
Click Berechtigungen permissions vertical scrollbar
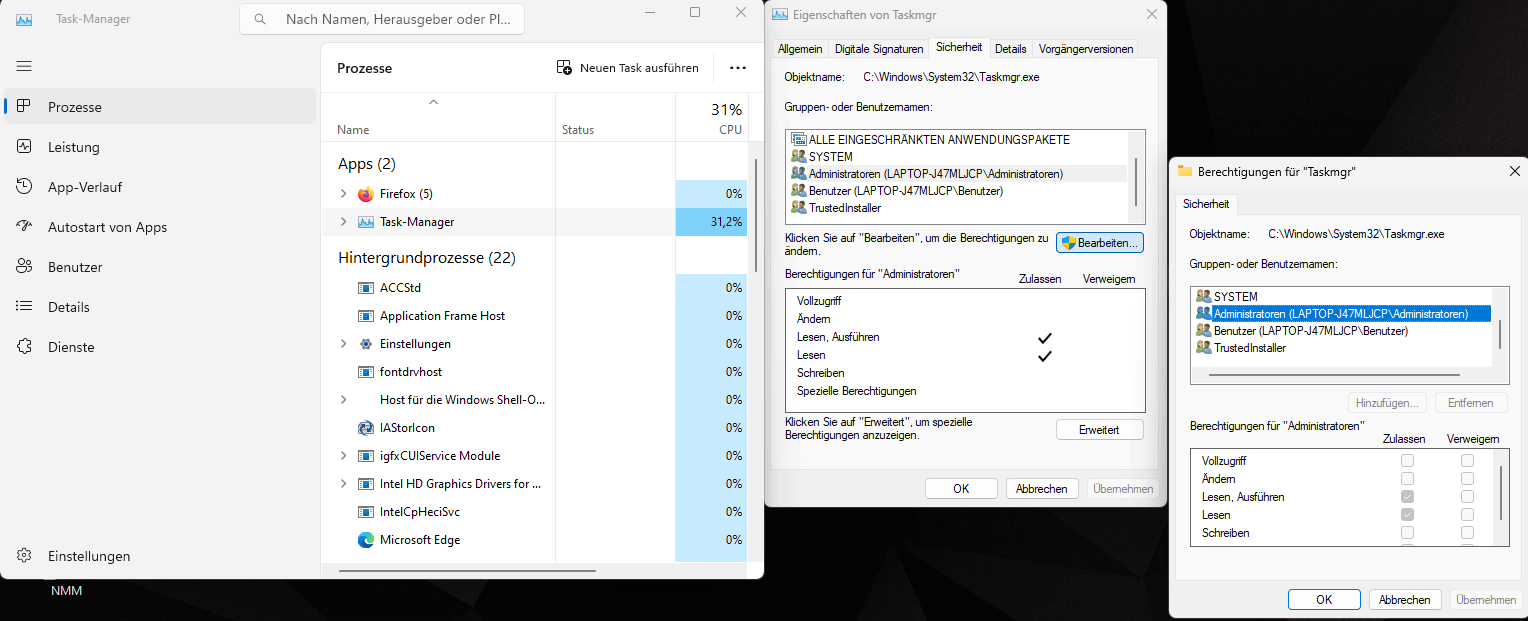tap(1500, 493)
